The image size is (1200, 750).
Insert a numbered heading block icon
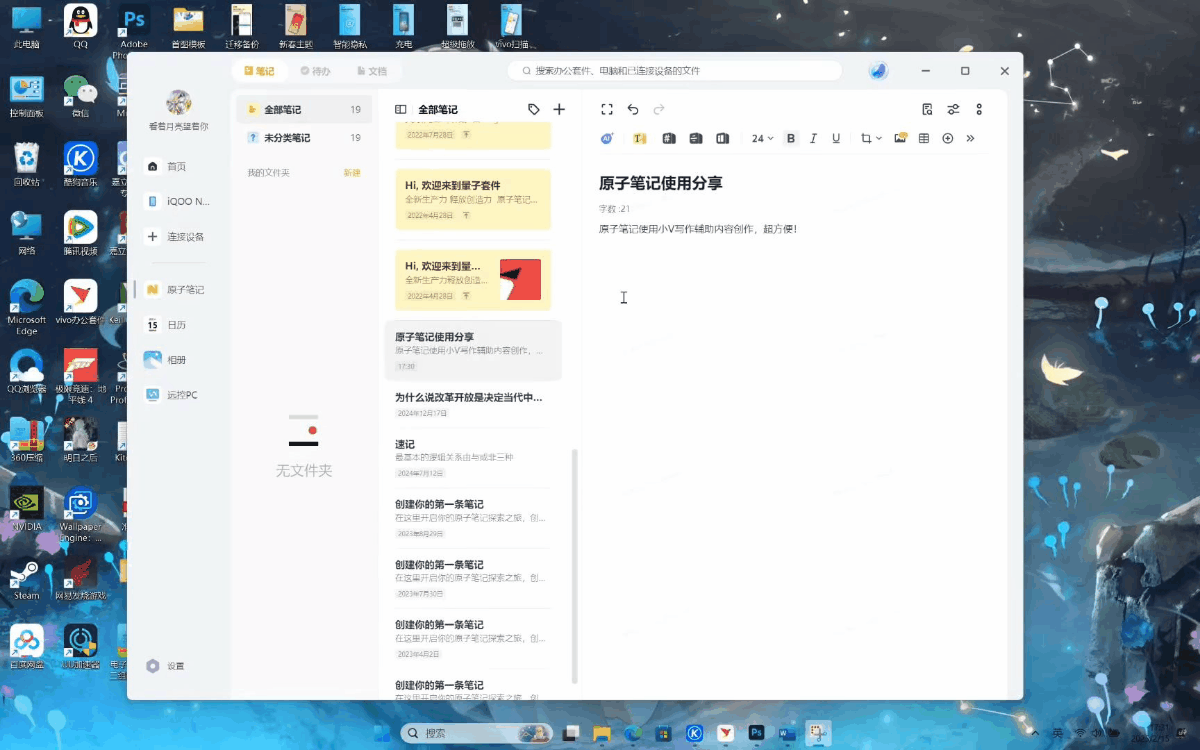[669, 138]
